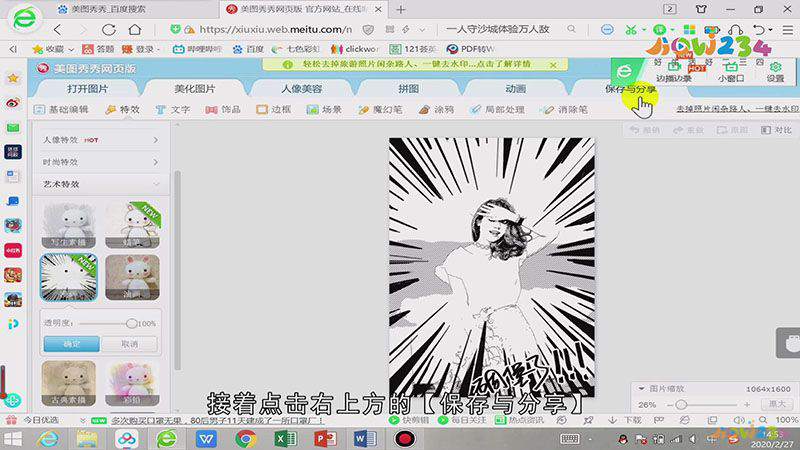Choose the 边框 frame tool
The width and height of the screenshot is (800, 450).
pos(274,110)
